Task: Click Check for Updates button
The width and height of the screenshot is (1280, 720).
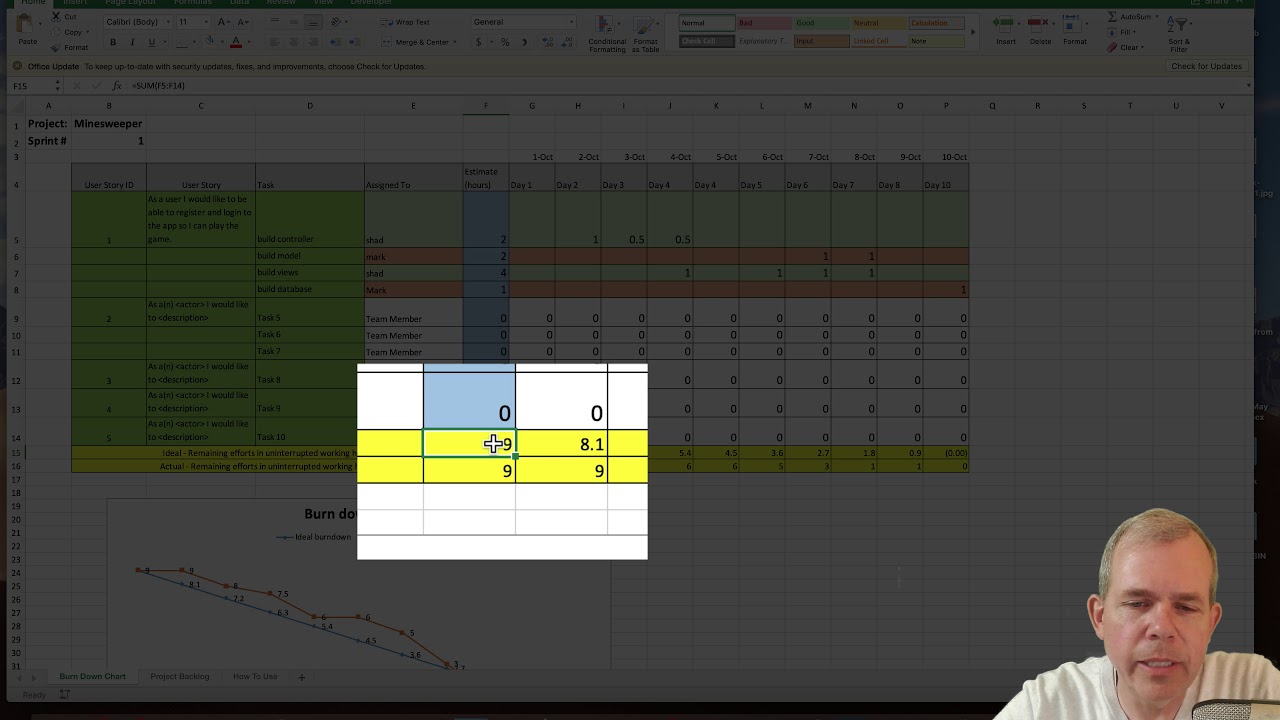Action: [x=1206, y=66]
